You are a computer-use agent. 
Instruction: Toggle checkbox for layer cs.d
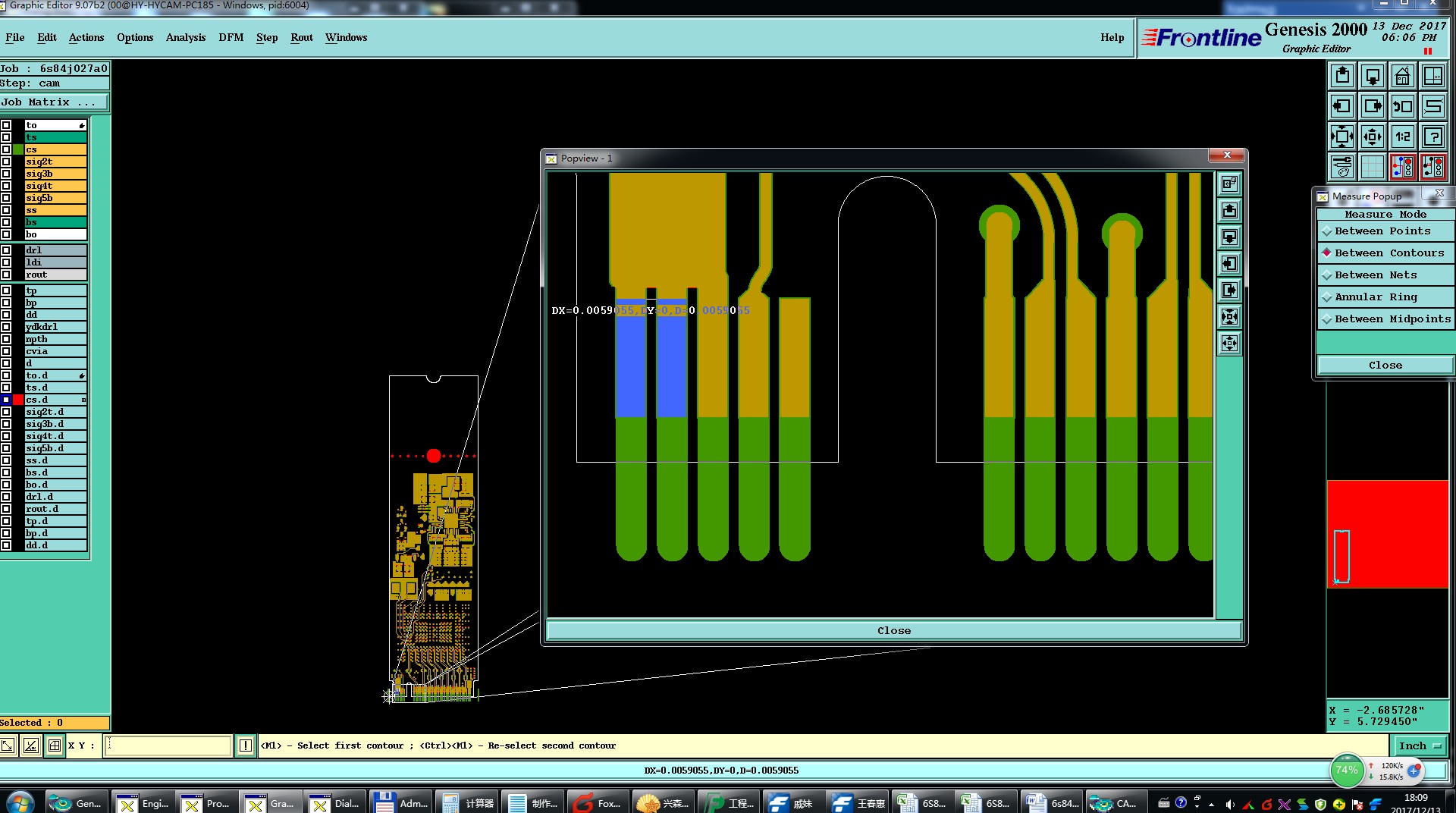pyautogui.click(x=6, y=400)
